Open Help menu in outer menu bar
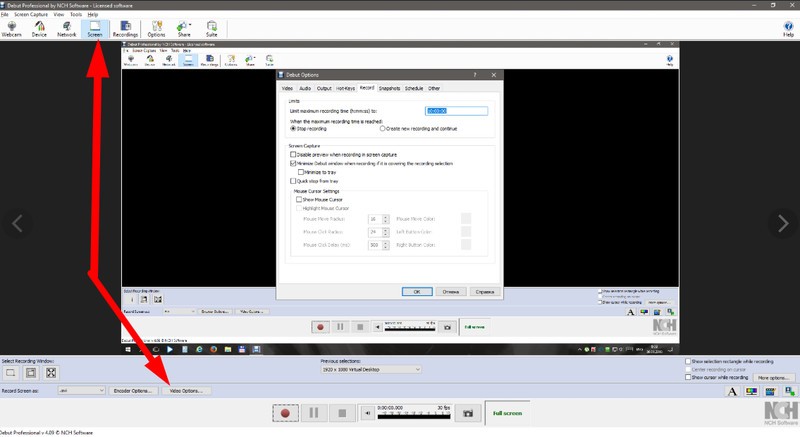Viewport: 800px width, 437px height. click(x=92, y=14)
